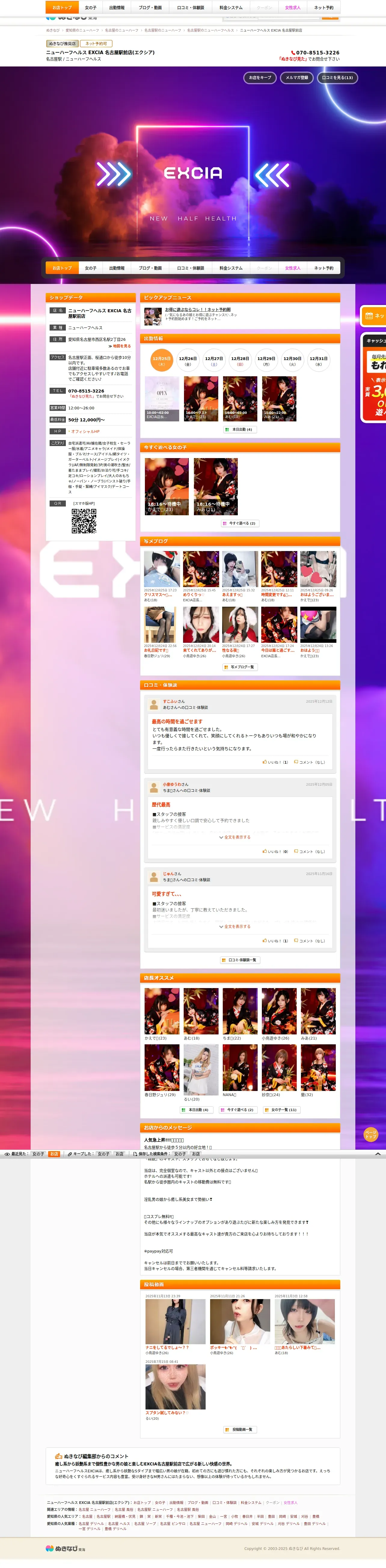Open the pickup news thumbnail image

coord(153,316)
